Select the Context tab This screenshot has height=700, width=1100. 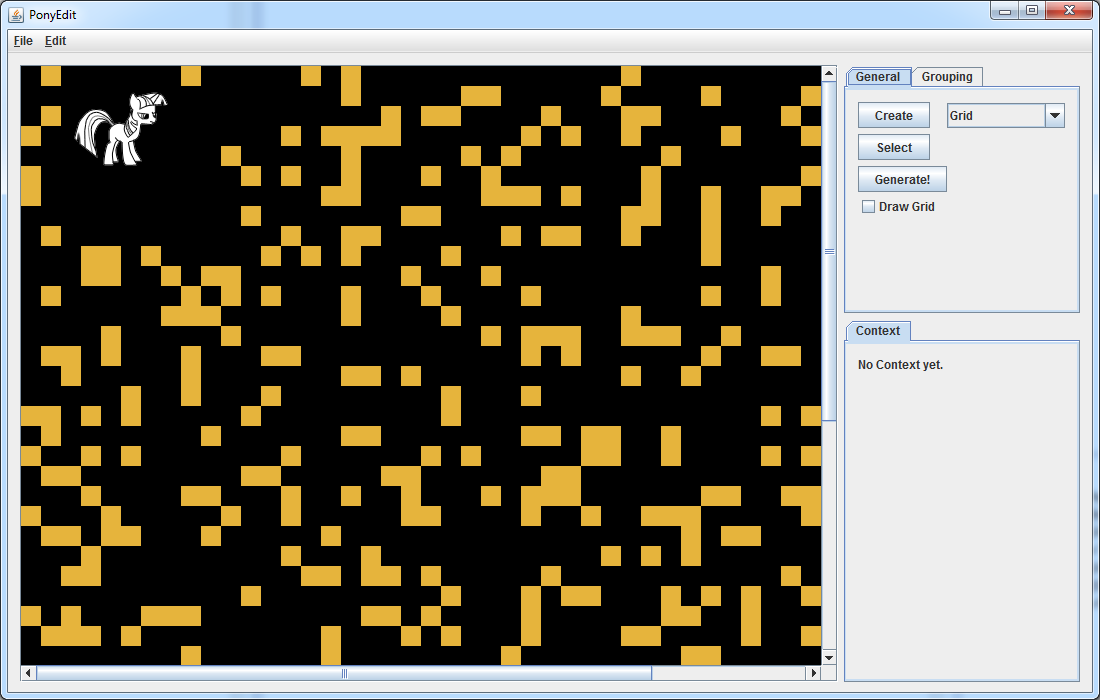877,331
